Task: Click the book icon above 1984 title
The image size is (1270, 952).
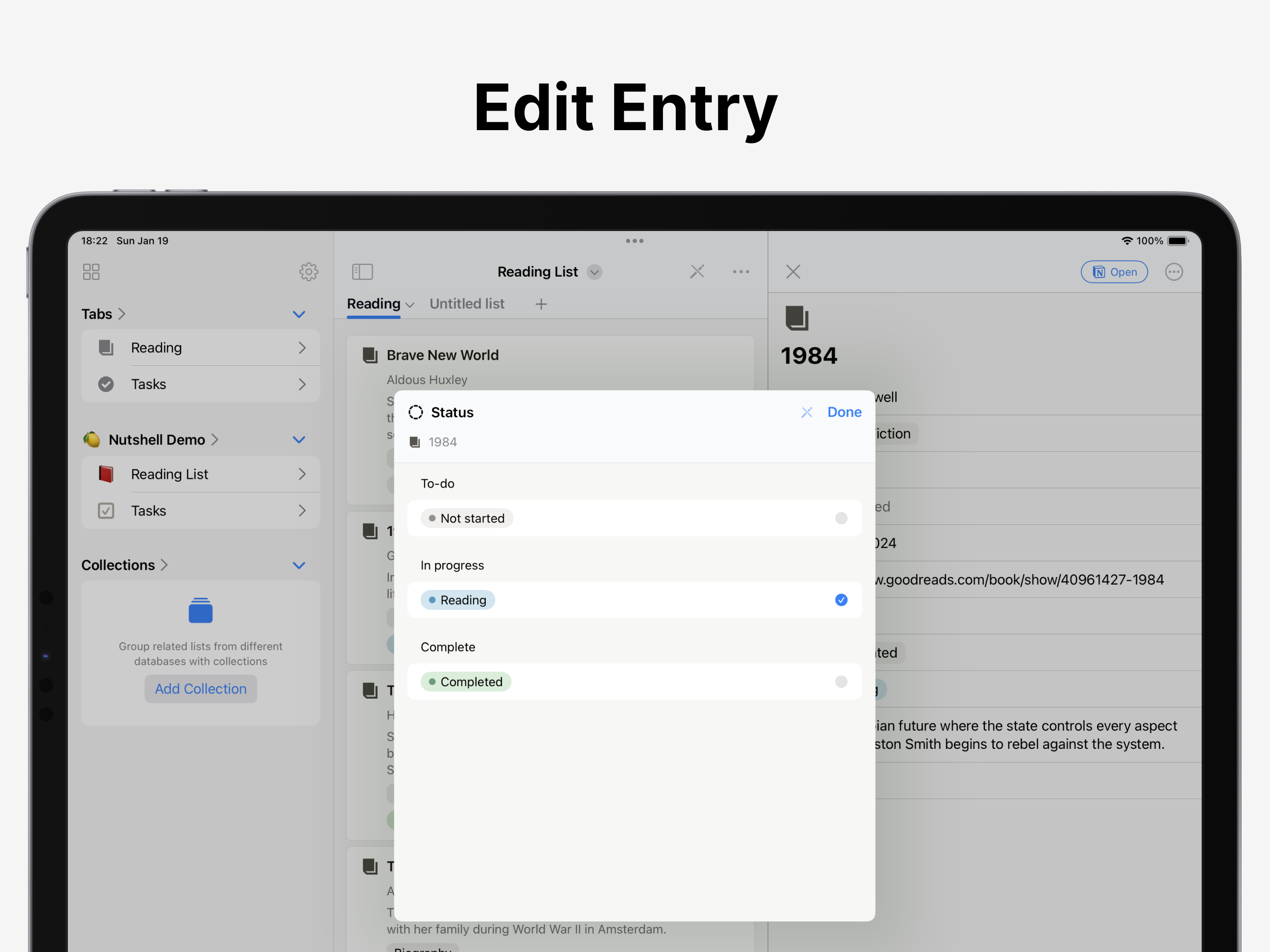Action: (797, 318)
